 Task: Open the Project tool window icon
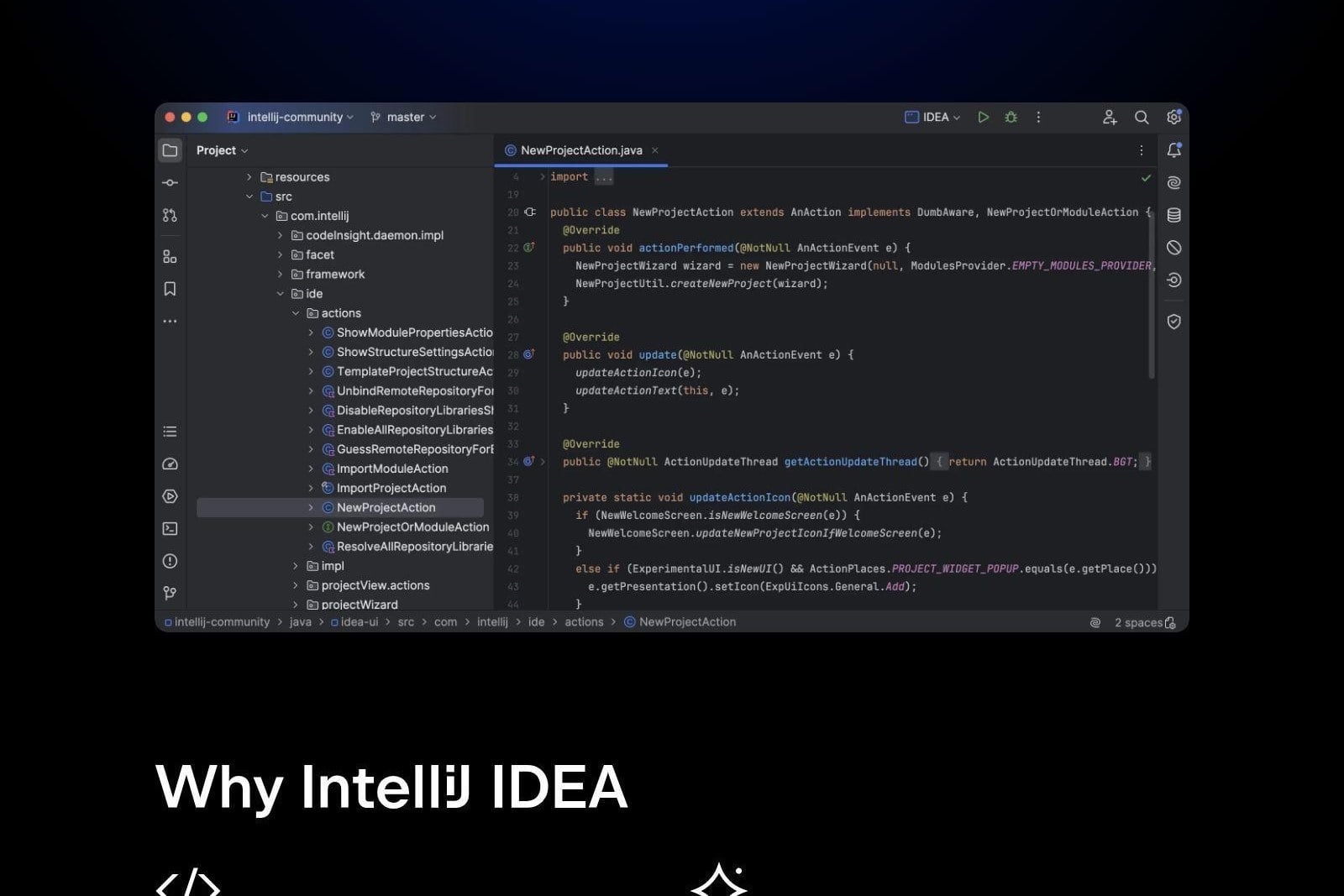(170, 150)
